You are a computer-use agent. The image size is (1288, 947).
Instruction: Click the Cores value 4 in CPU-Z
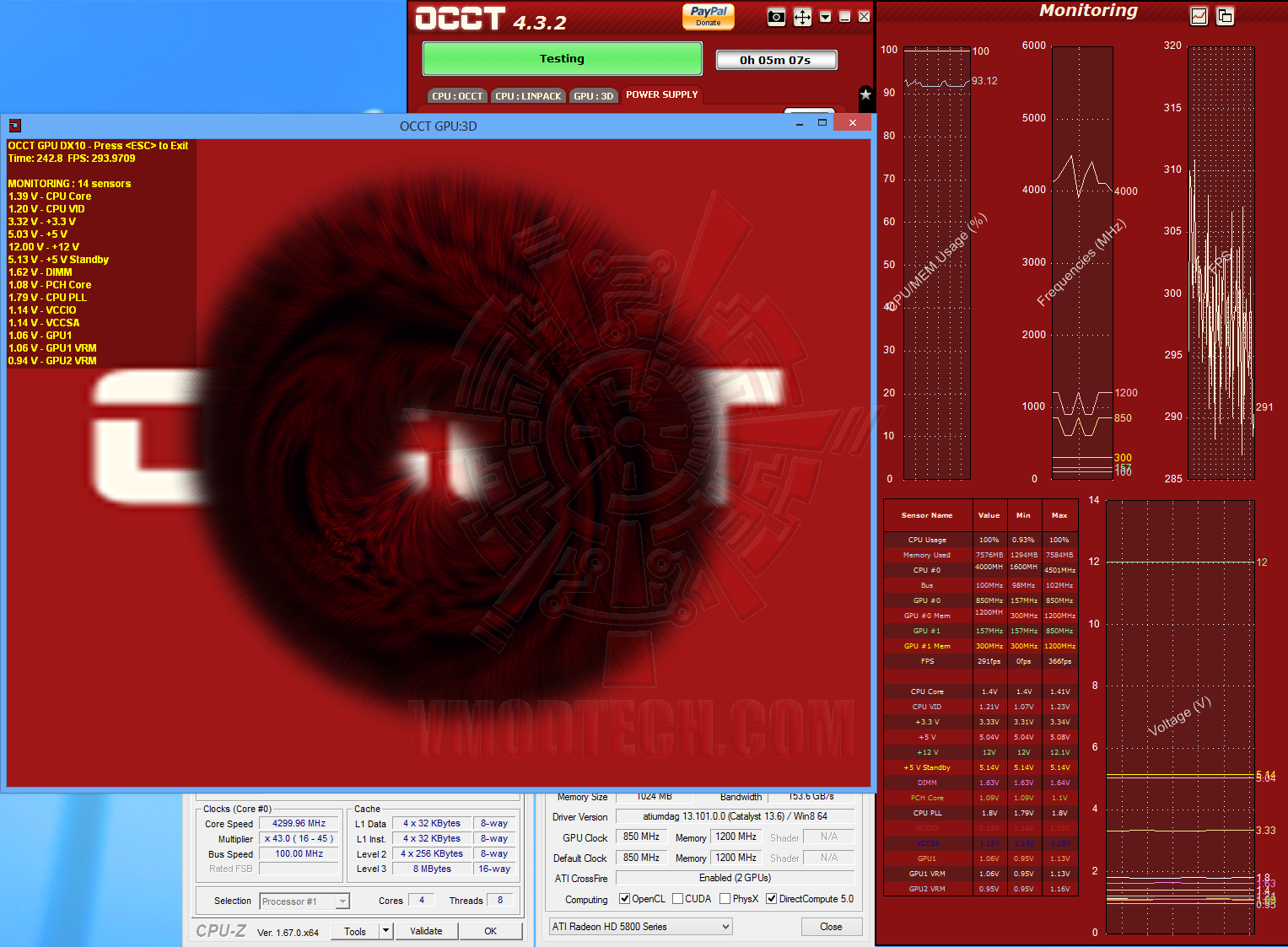(422, 901)
